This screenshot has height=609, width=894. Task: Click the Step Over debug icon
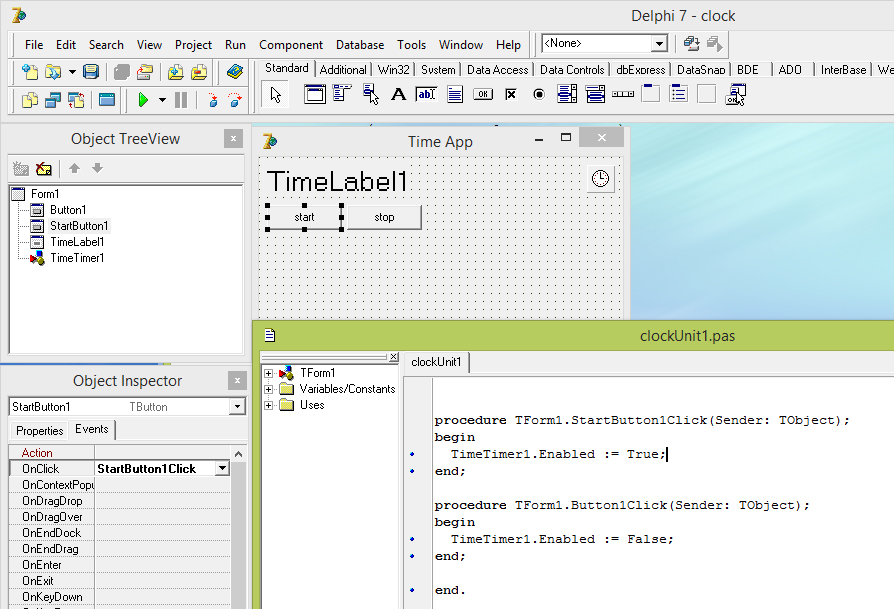pyautogui.click(x=234, y=100)
